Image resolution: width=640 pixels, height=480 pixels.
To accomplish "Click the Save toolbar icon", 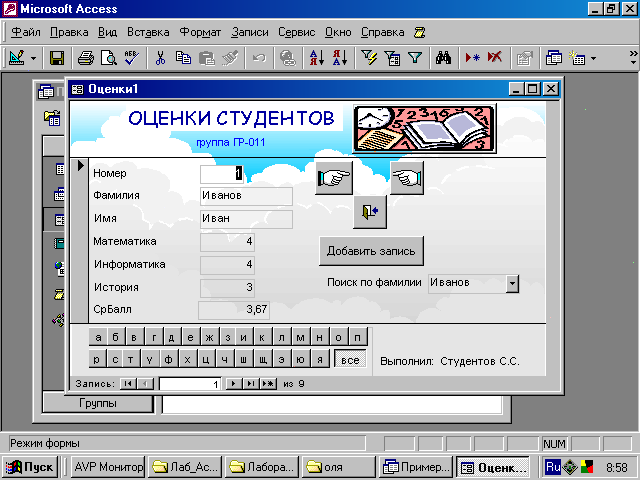I will pyautogui.click(x=57, y=58).
